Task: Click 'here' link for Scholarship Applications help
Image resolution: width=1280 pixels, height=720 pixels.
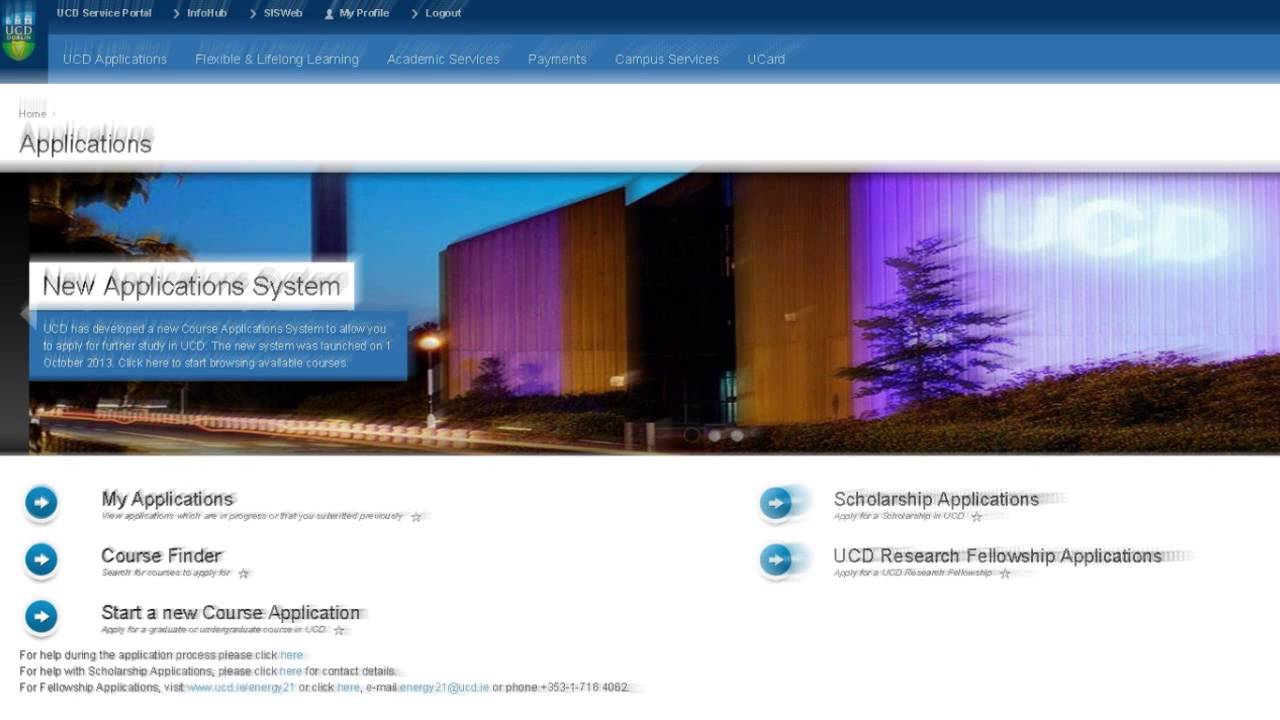Action: click(291, 671)
